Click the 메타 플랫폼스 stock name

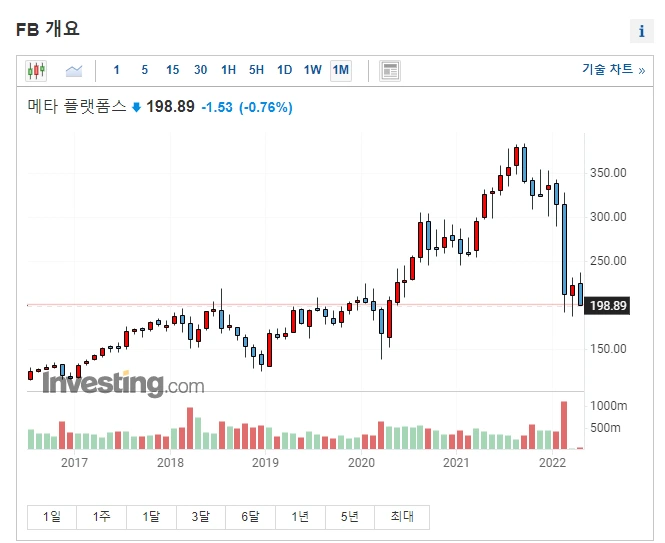click(77, 106)
